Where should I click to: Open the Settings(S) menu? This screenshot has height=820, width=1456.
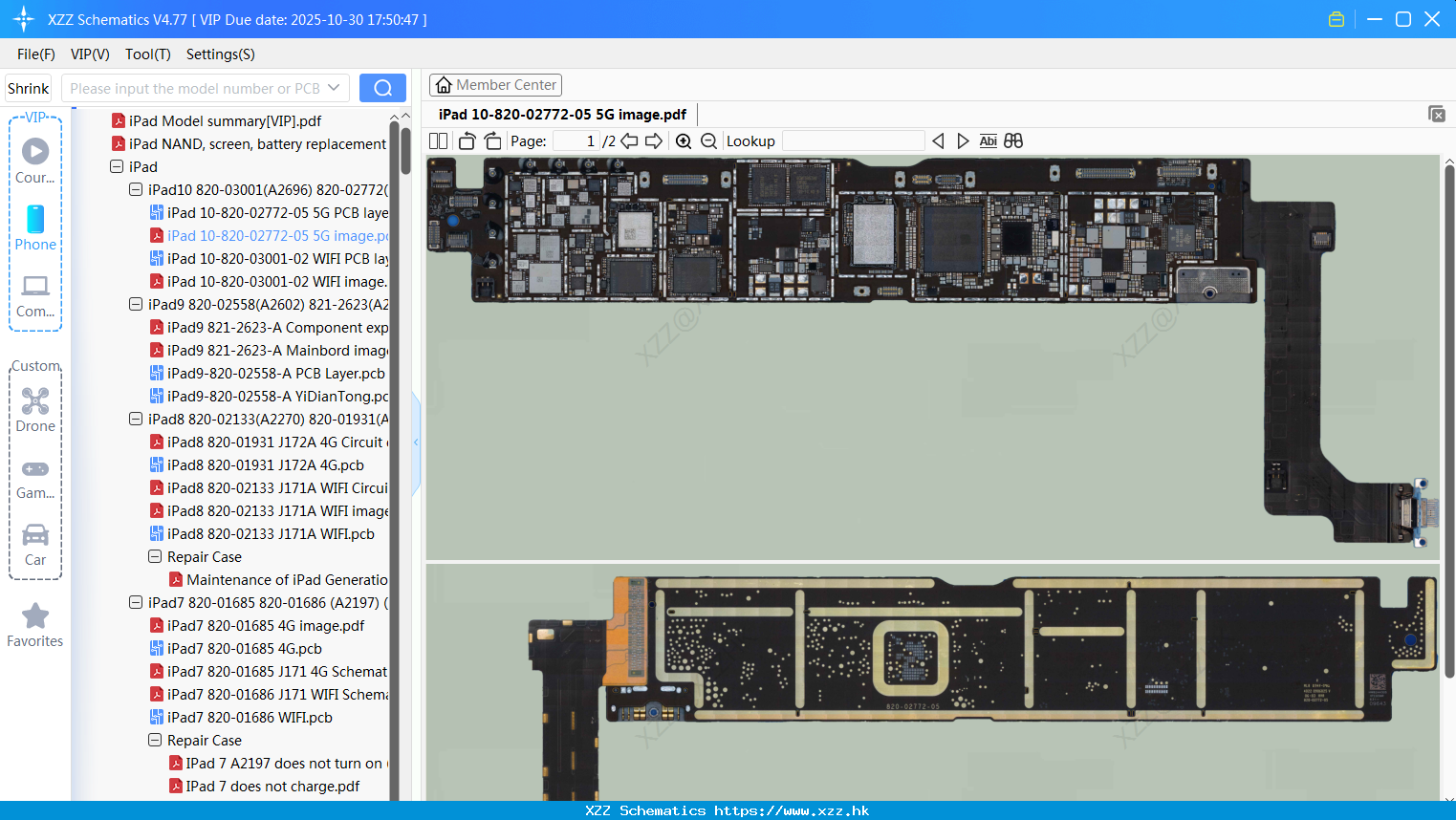pos(221,54)
